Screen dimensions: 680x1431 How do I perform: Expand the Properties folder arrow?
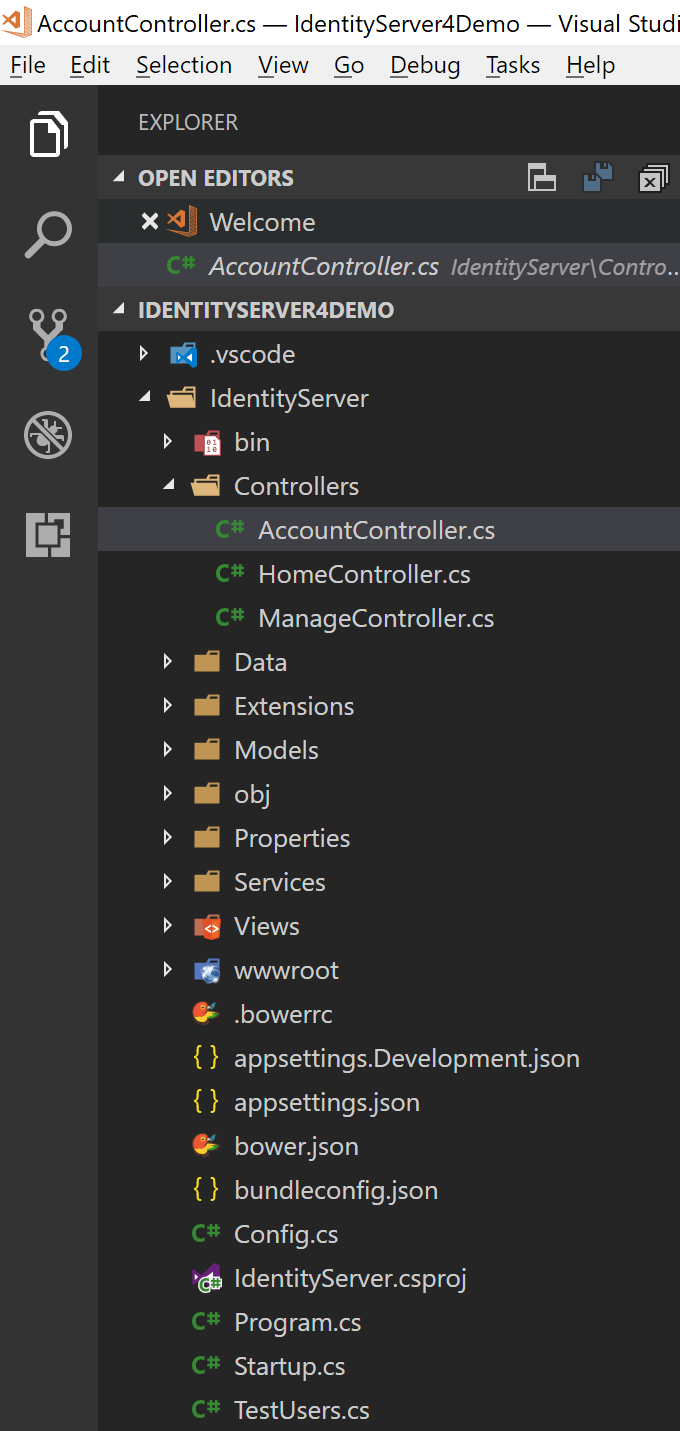click(168, 838)
